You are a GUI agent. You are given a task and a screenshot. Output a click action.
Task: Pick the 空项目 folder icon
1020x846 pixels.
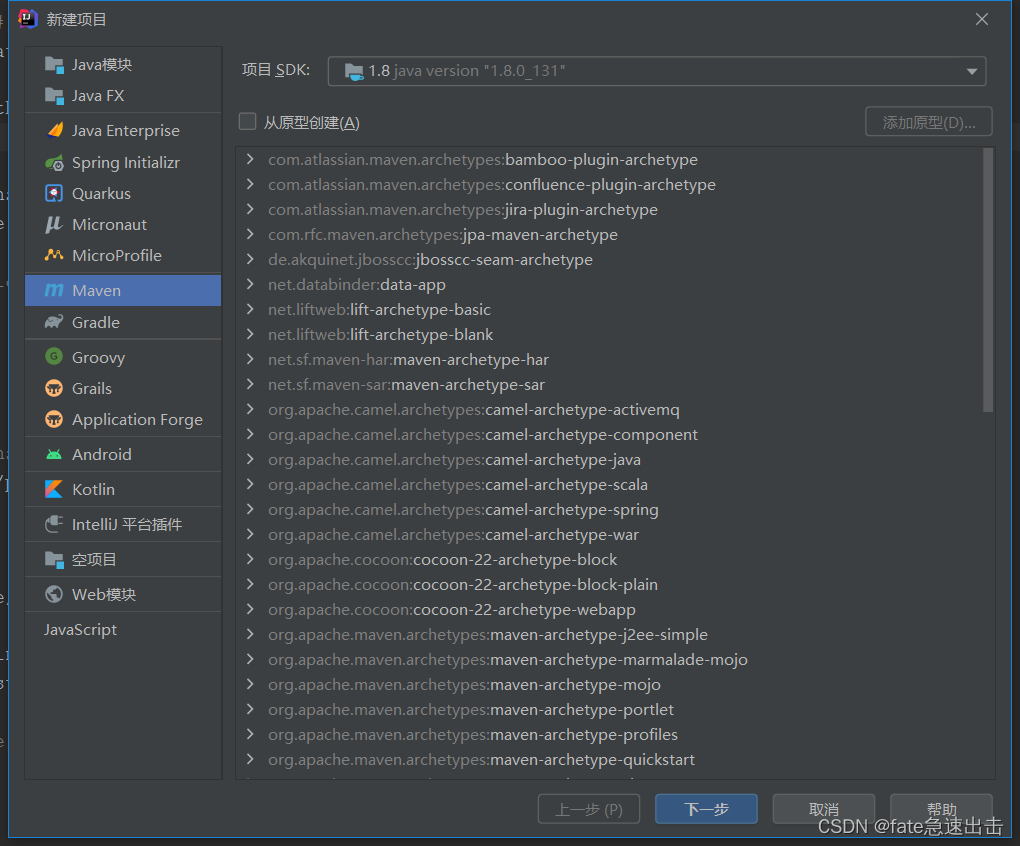[x=54, y=559]
